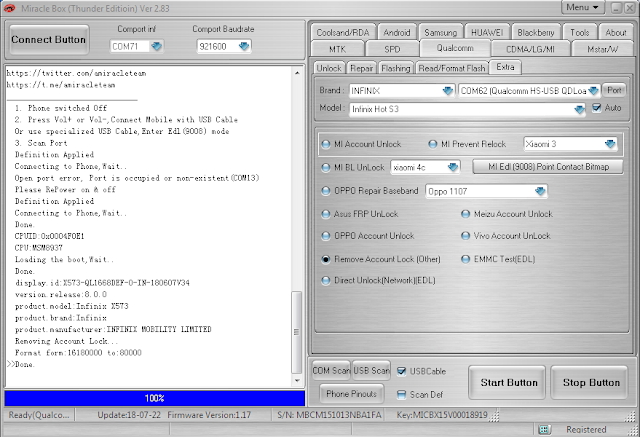The image size is (640, 437).
Task: Open the Comport inf COM71 dropdown
Action: 156,46
